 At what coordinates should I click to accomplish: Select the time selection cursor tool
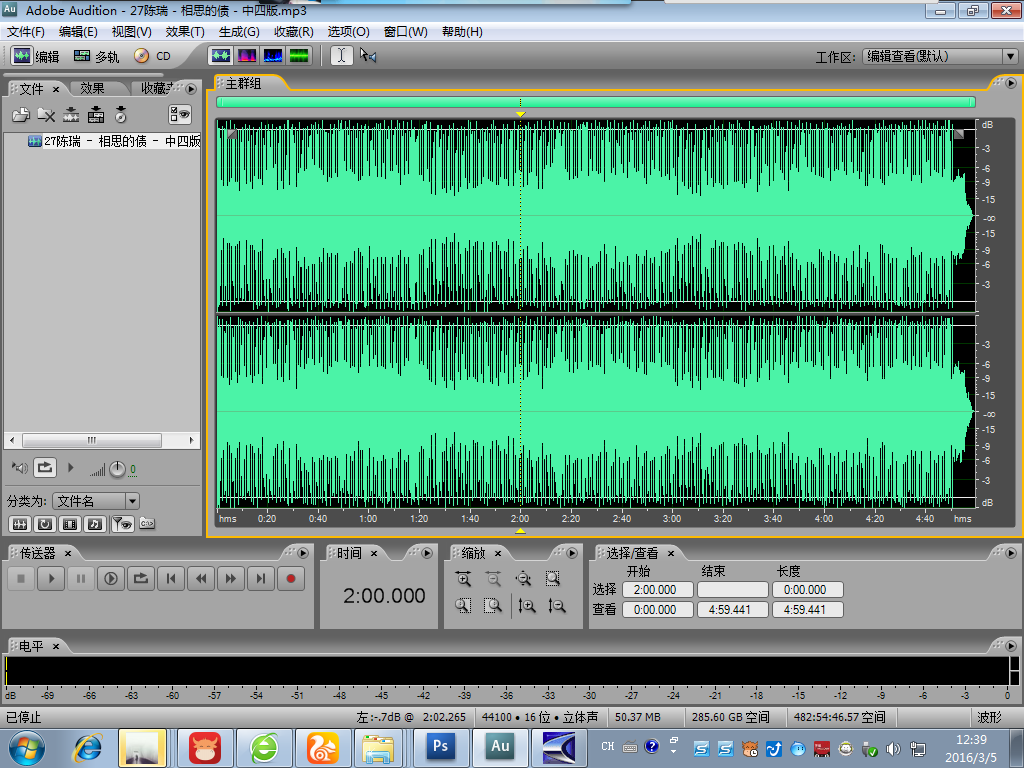coord(342,56)
